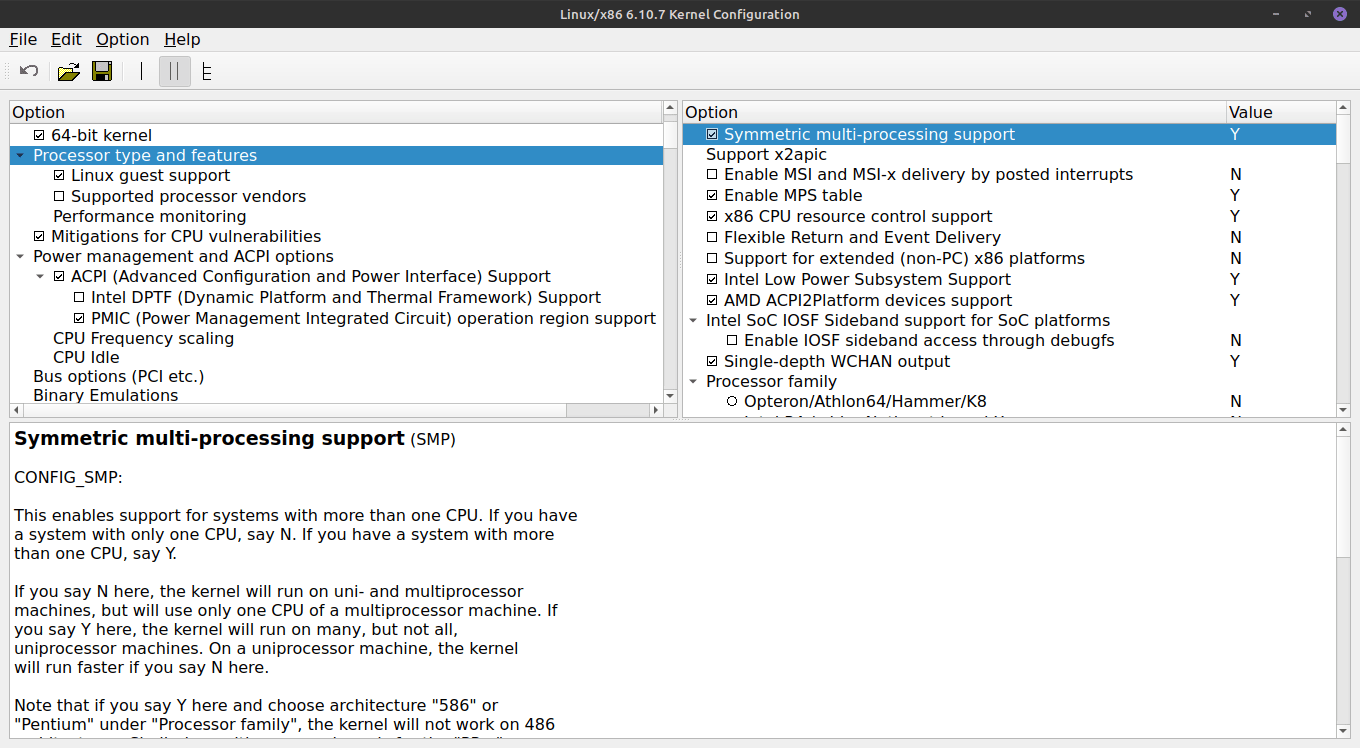
Task: Toggle x86 CPU resource control support checkbox
Action: (712, 217)
